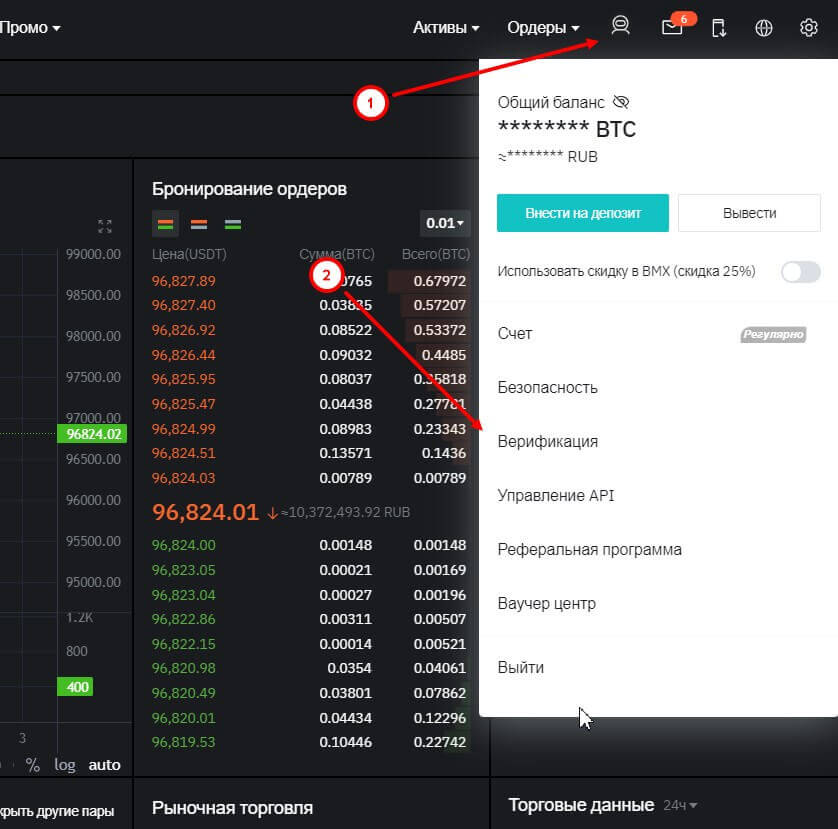The width and height of the screenshot is (838, 829).
Task: Open the user profile icon menu
Action: tap(620, 27)
